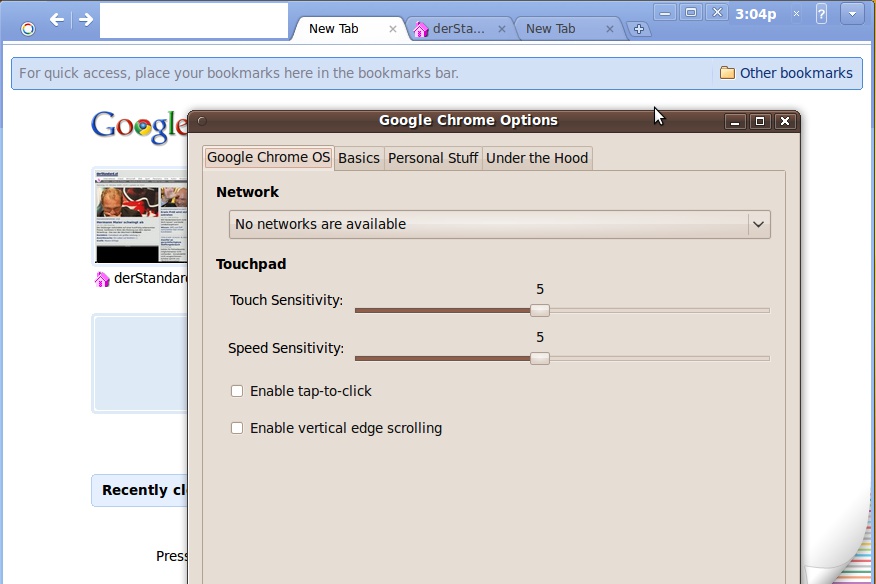
Task: Switch to the Basics tab
Action: click(359, 158)
